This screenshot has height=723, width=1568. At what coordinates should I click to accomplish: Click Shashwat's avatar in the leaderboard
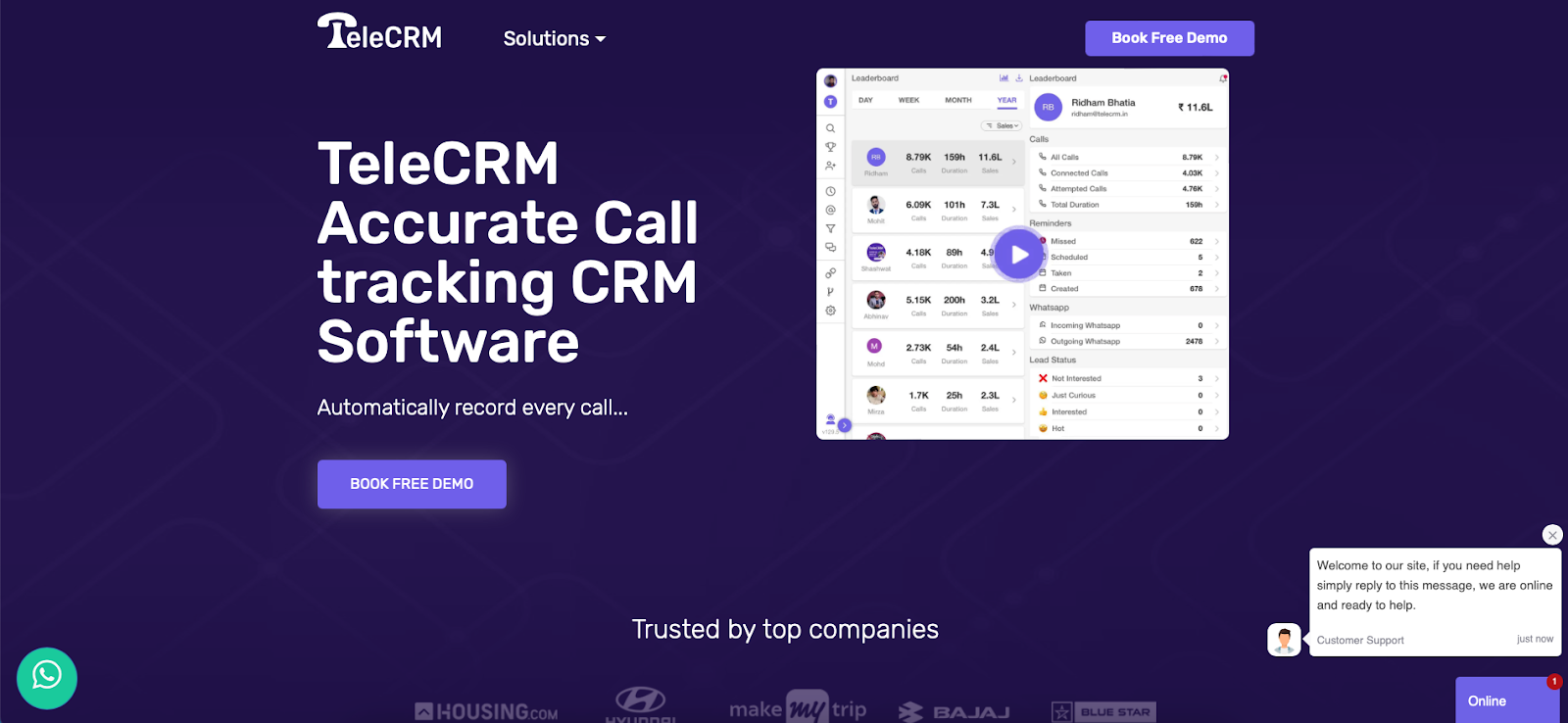pos(876,253)
